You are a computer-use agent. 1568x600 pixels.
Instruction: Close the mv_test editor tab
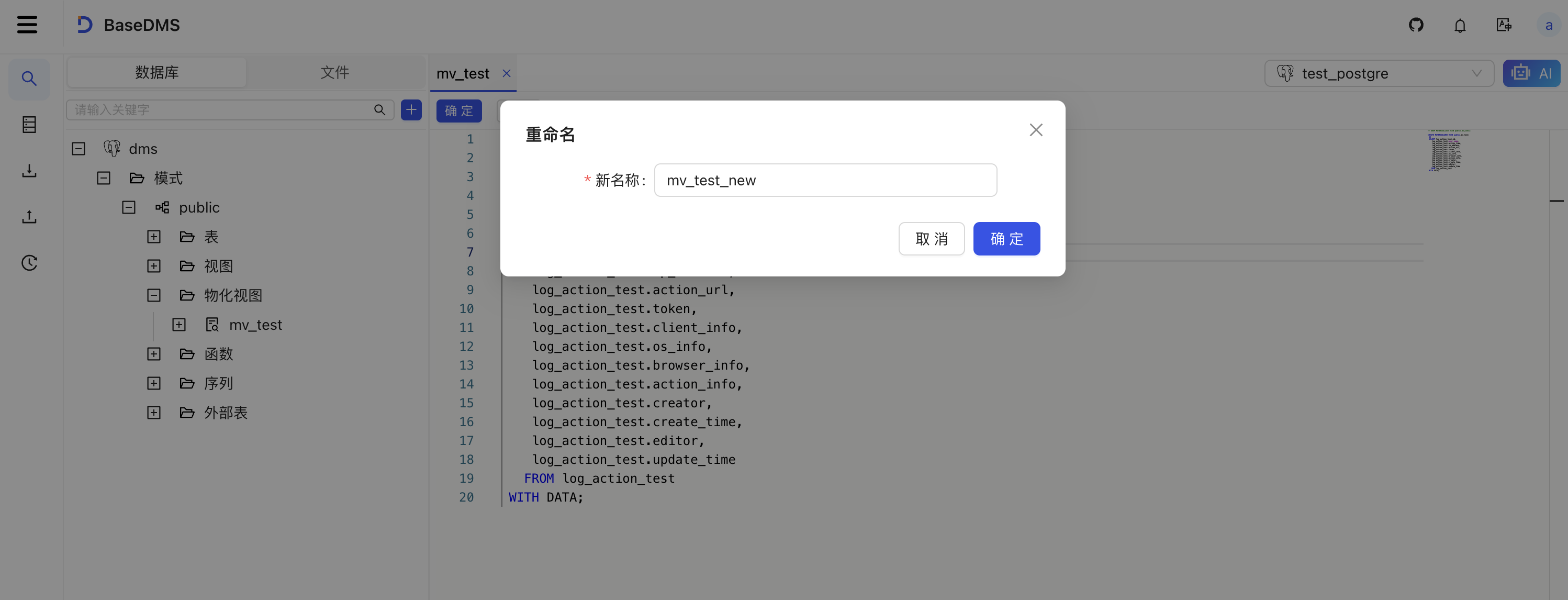pyautogui.click(x=507, y=73)
